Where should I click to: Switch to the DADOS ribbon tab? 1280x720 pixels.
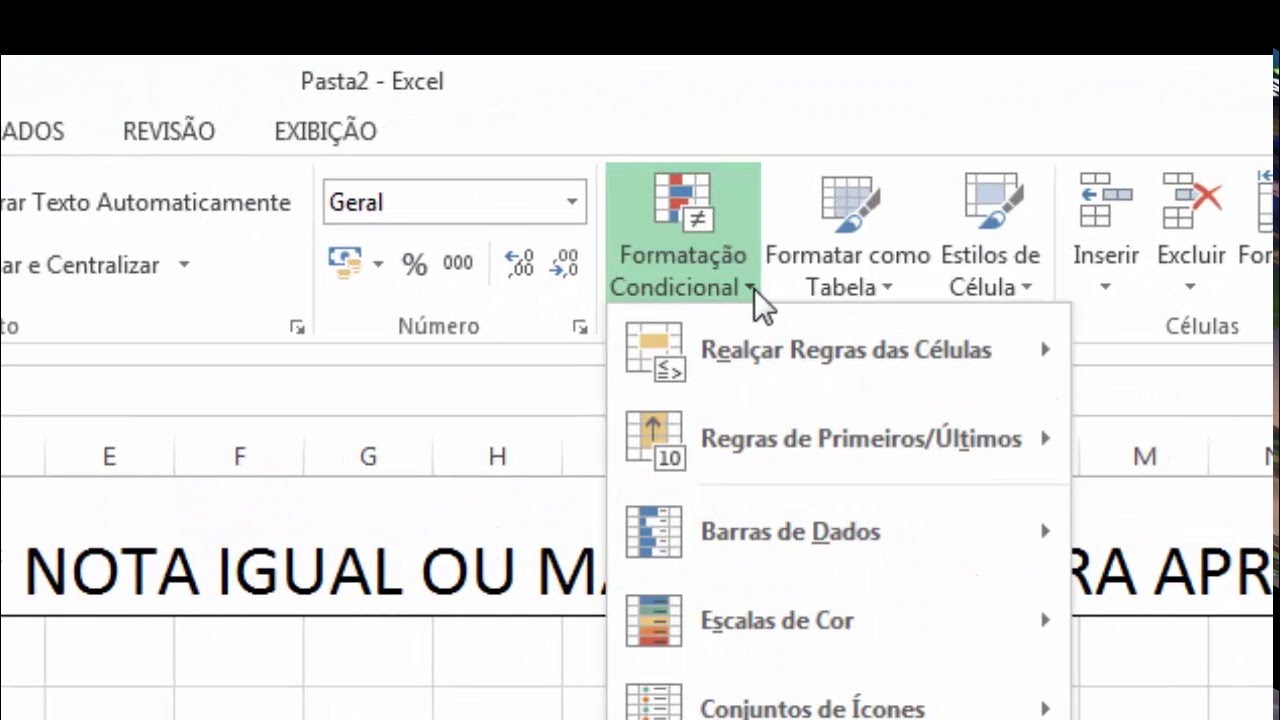click(x=32, y=132)
